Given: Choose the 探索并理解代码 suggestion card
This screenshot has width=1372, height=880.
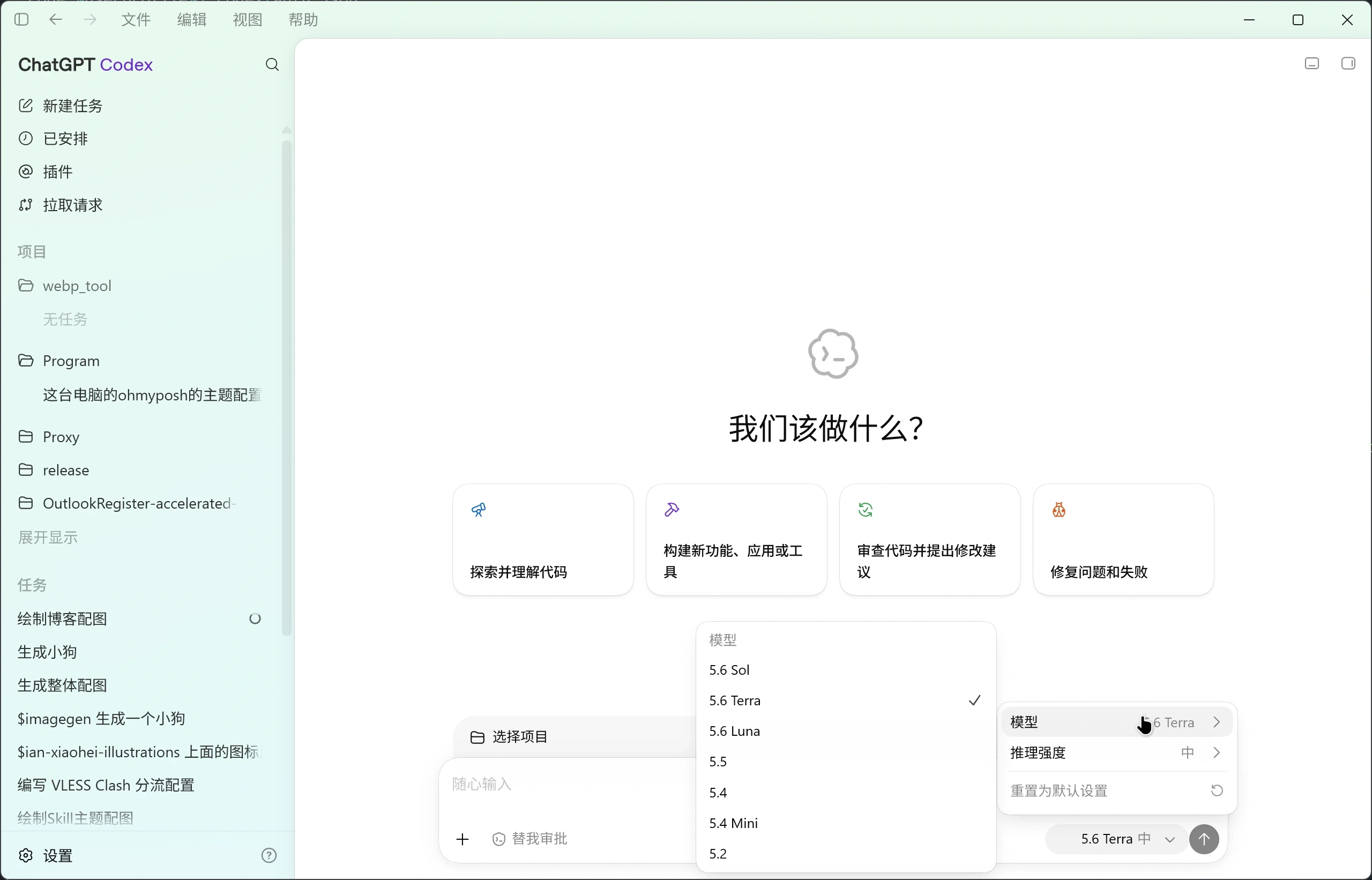Looking at the screenshot, I should click(x=543, y=540).
